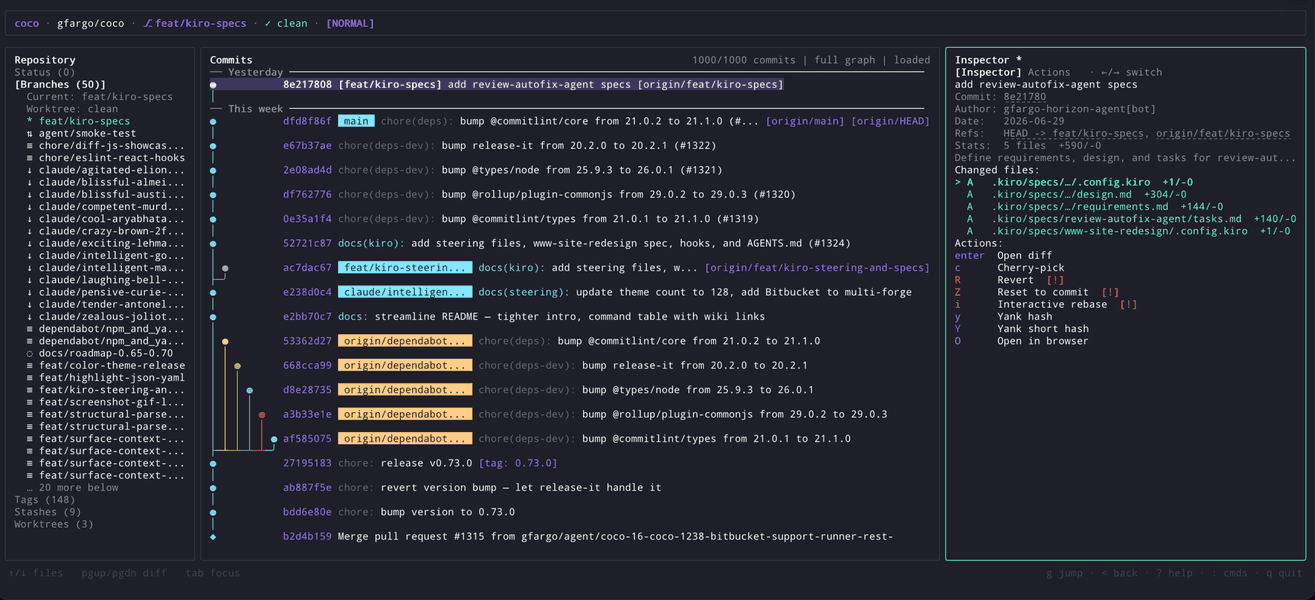Click the orange graph node of commit 53362d27

(x=225, y=341)
